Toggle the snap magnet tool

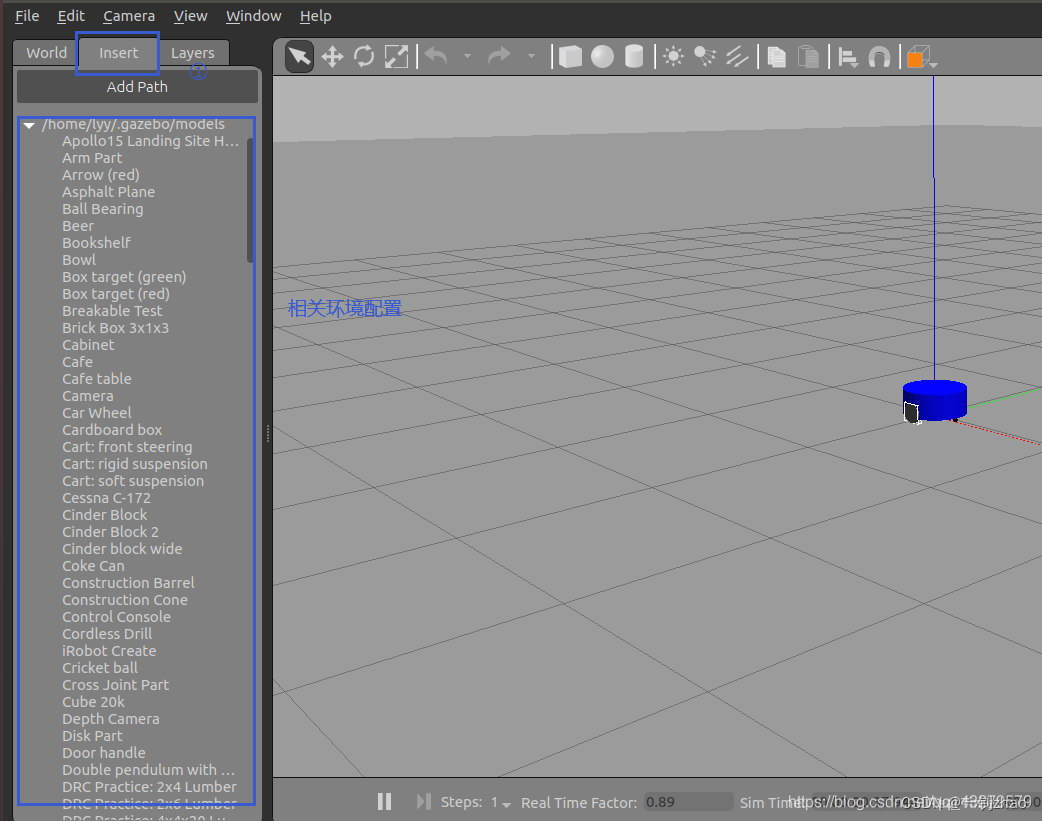coord(879,57)
